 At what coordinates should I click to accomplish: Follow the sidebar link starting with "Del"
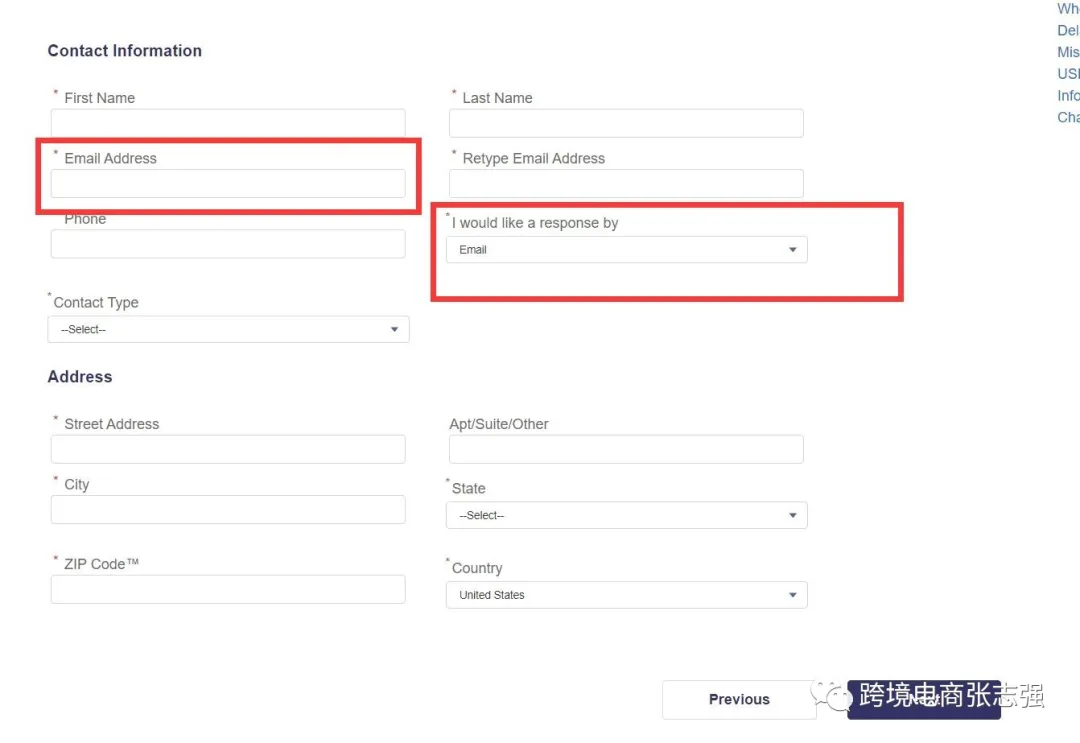pyautogui.click(x=1068, y=31)
